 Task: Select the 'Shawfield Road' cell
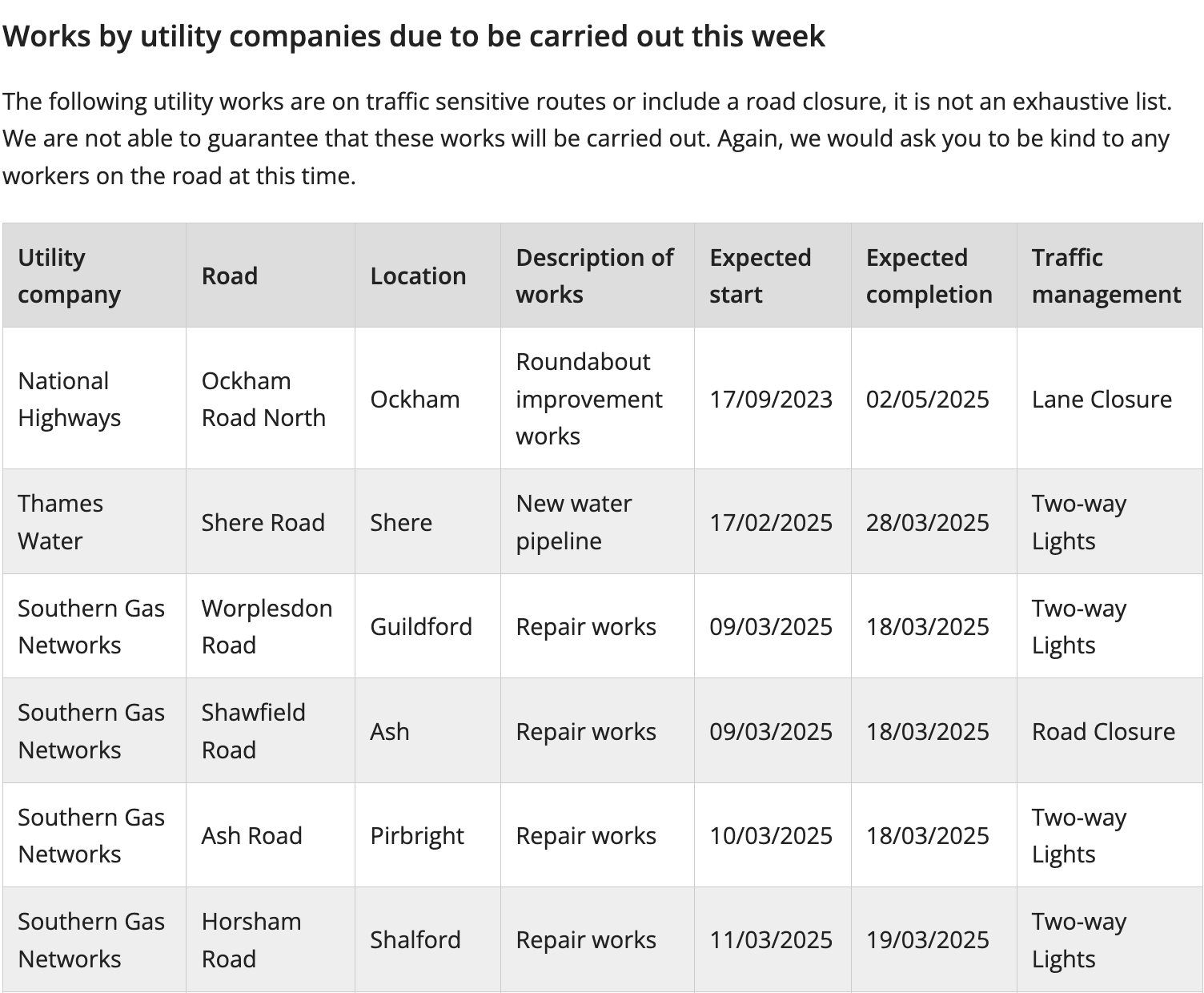tap(271, 731)
